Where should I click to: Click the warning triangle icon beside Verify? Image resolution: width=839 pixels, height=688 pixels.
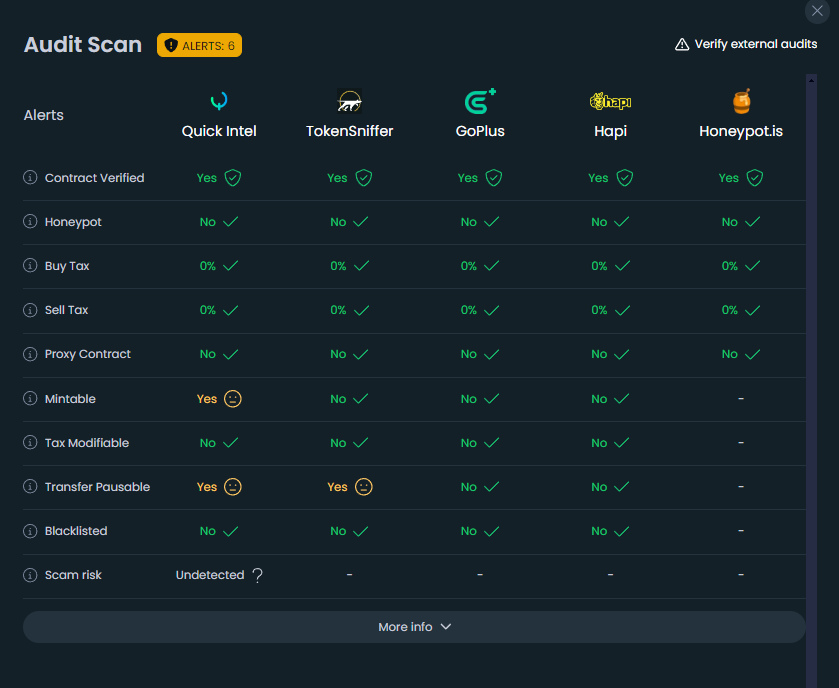[x=682, y=44]
